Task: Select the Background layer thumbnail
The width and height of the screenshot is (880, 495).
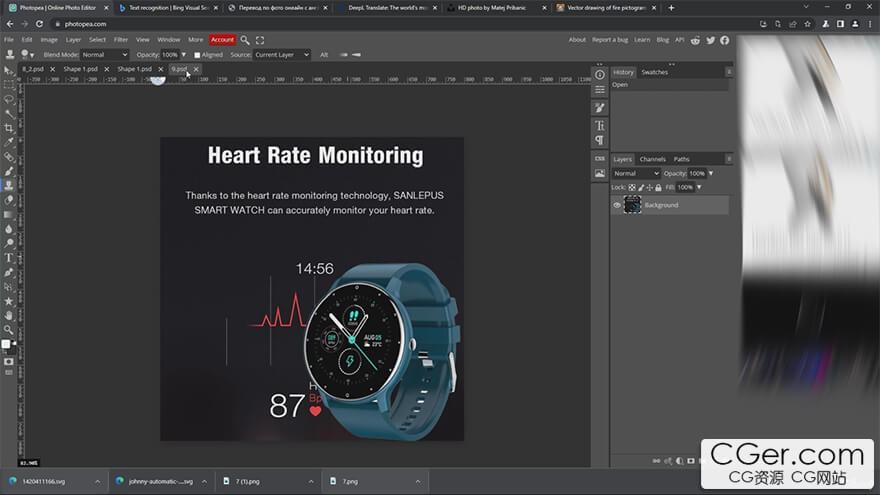Action: (x=632, y=205)
